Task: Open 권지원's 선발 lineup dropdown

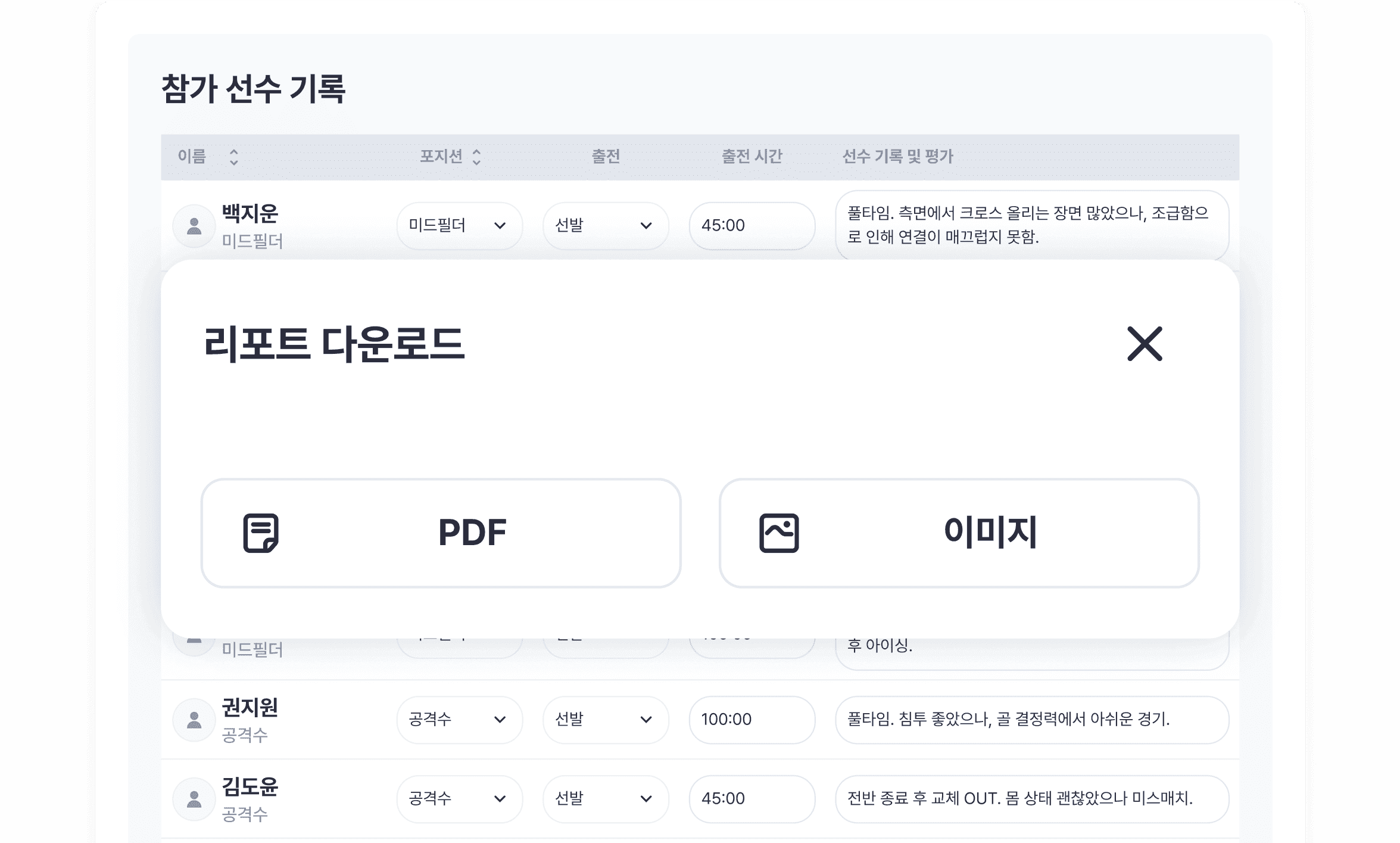Action: click(605, 720)
